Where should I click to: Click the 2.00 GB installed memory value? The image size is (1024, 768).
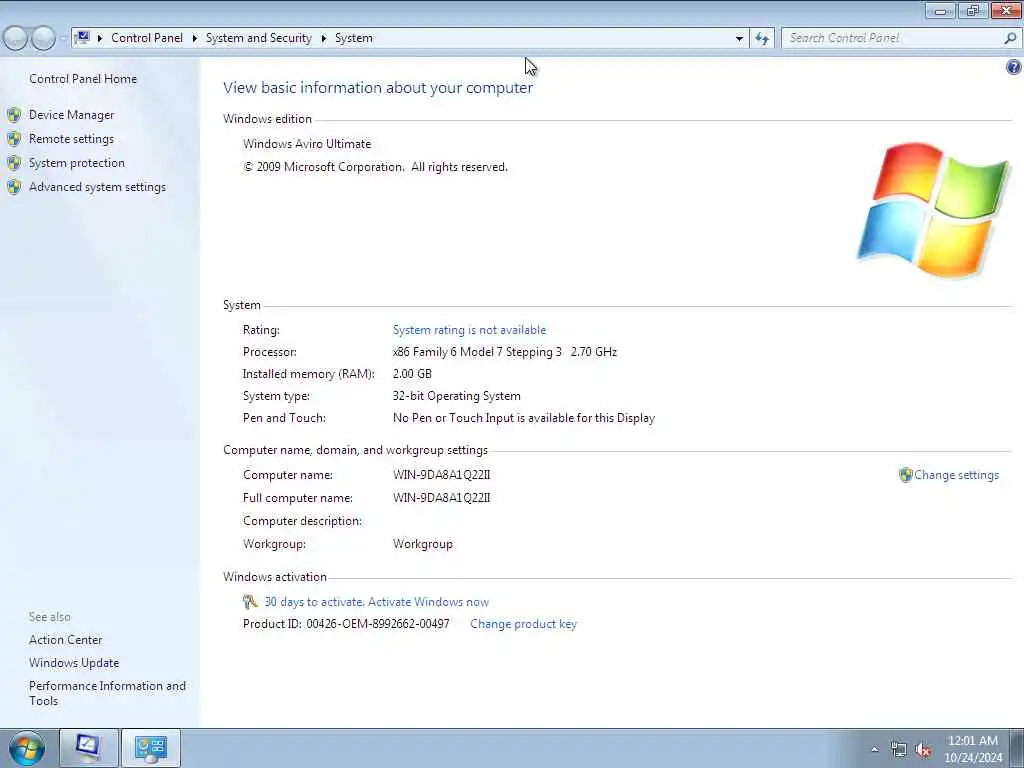click(x=412, y=374)
